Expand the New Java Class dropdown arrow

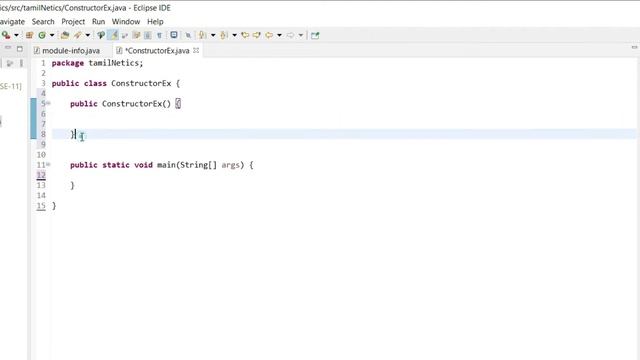(x=52, y=35)
